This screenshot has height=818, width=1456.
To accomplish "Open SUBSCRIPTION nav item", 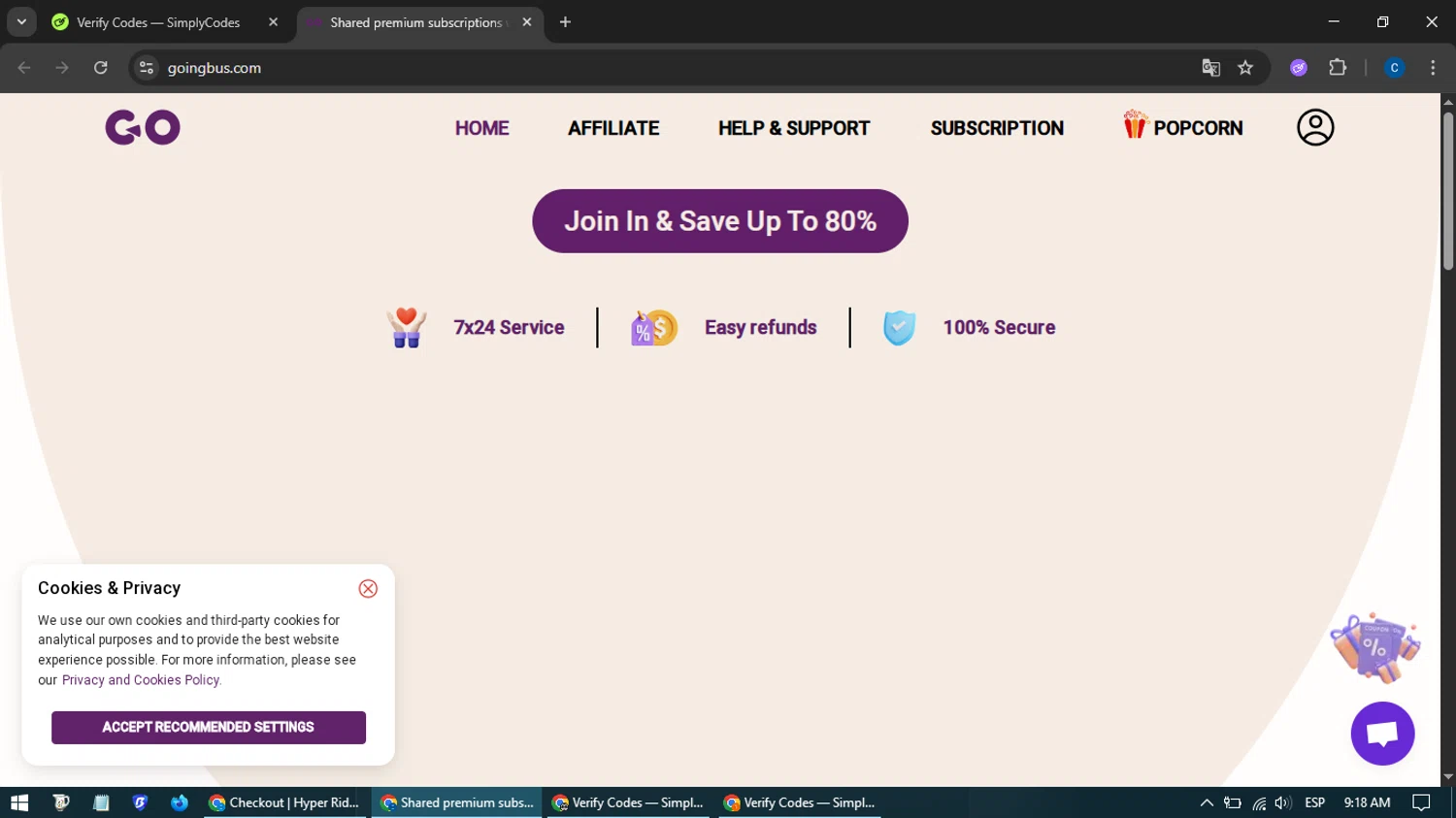I will point(997,128).
